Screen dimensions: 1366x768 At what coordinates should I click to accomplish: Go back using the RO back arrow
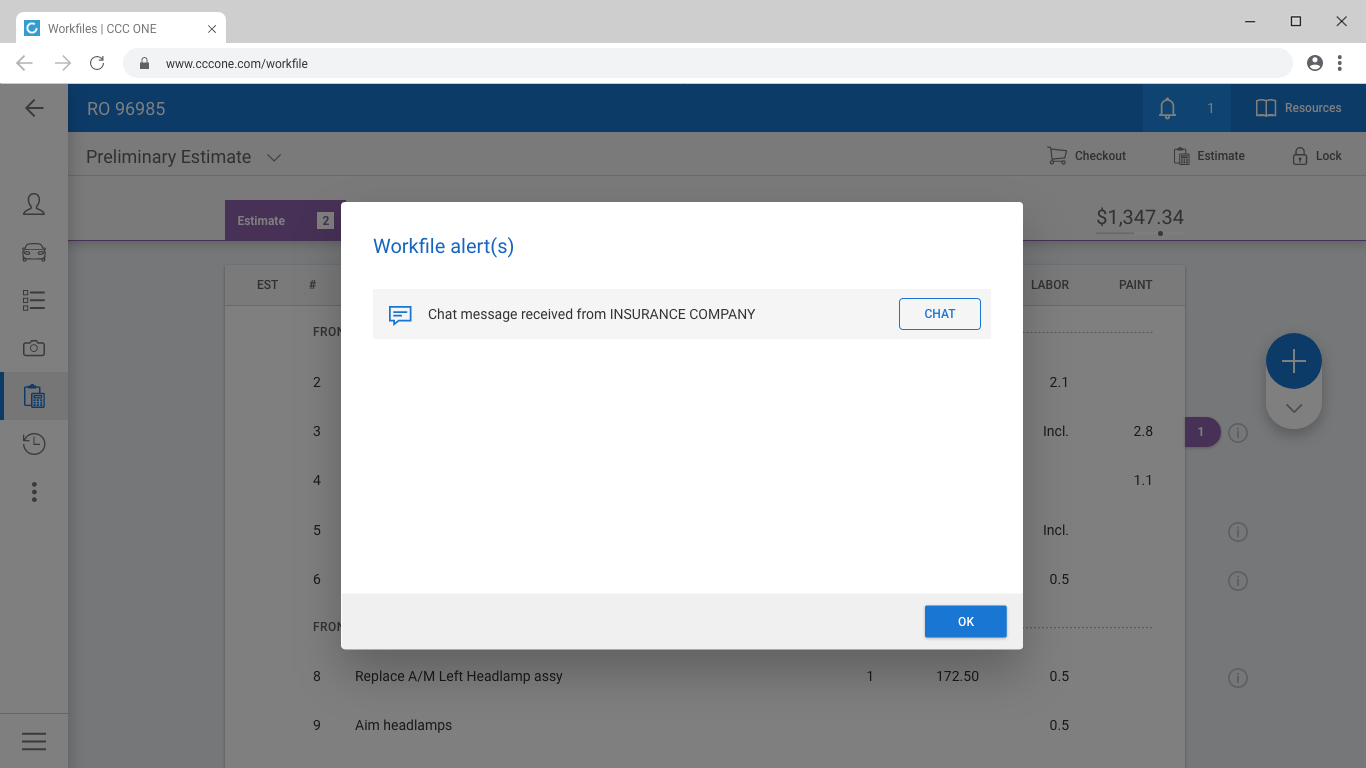point(34,108)
